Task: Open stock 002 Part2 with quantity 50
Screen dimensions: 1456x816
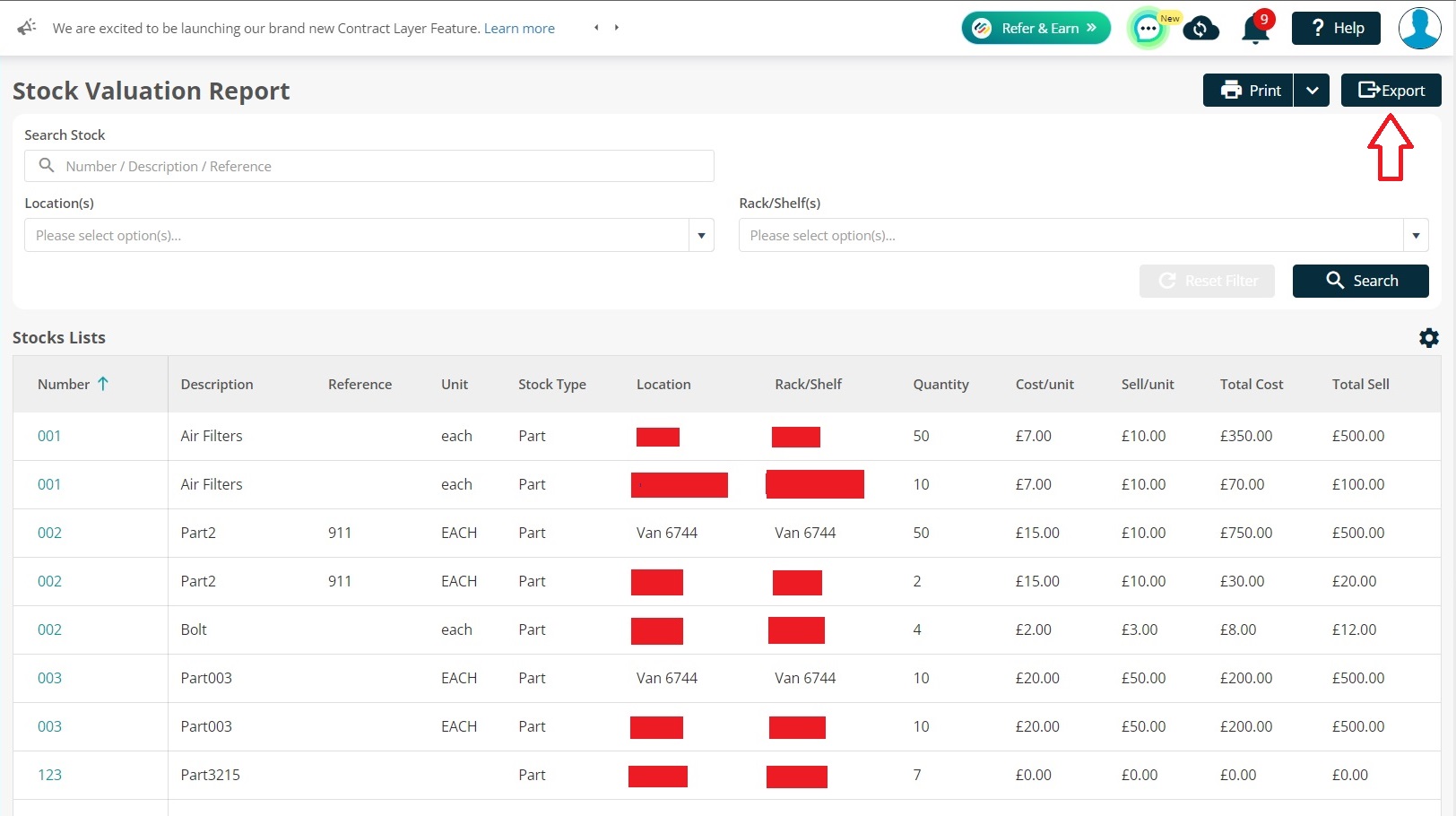Action: pos(49,533)
